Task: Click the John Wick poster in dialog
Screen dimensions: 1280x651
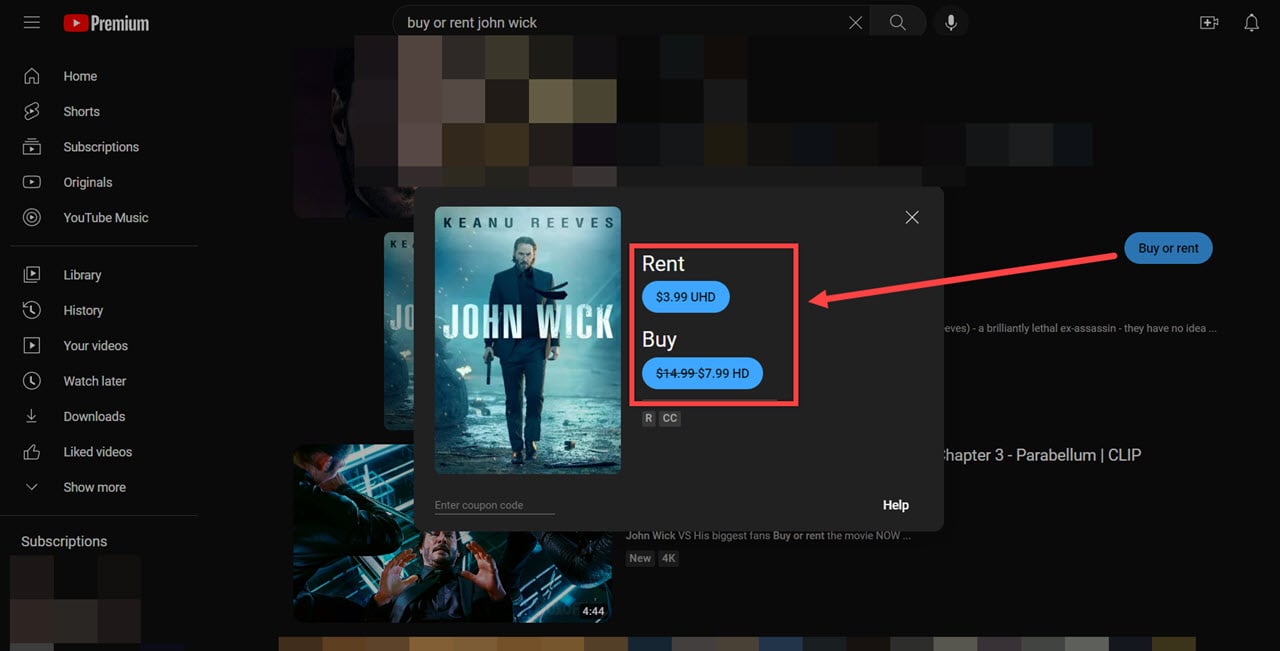Action: tap(528, 340)
